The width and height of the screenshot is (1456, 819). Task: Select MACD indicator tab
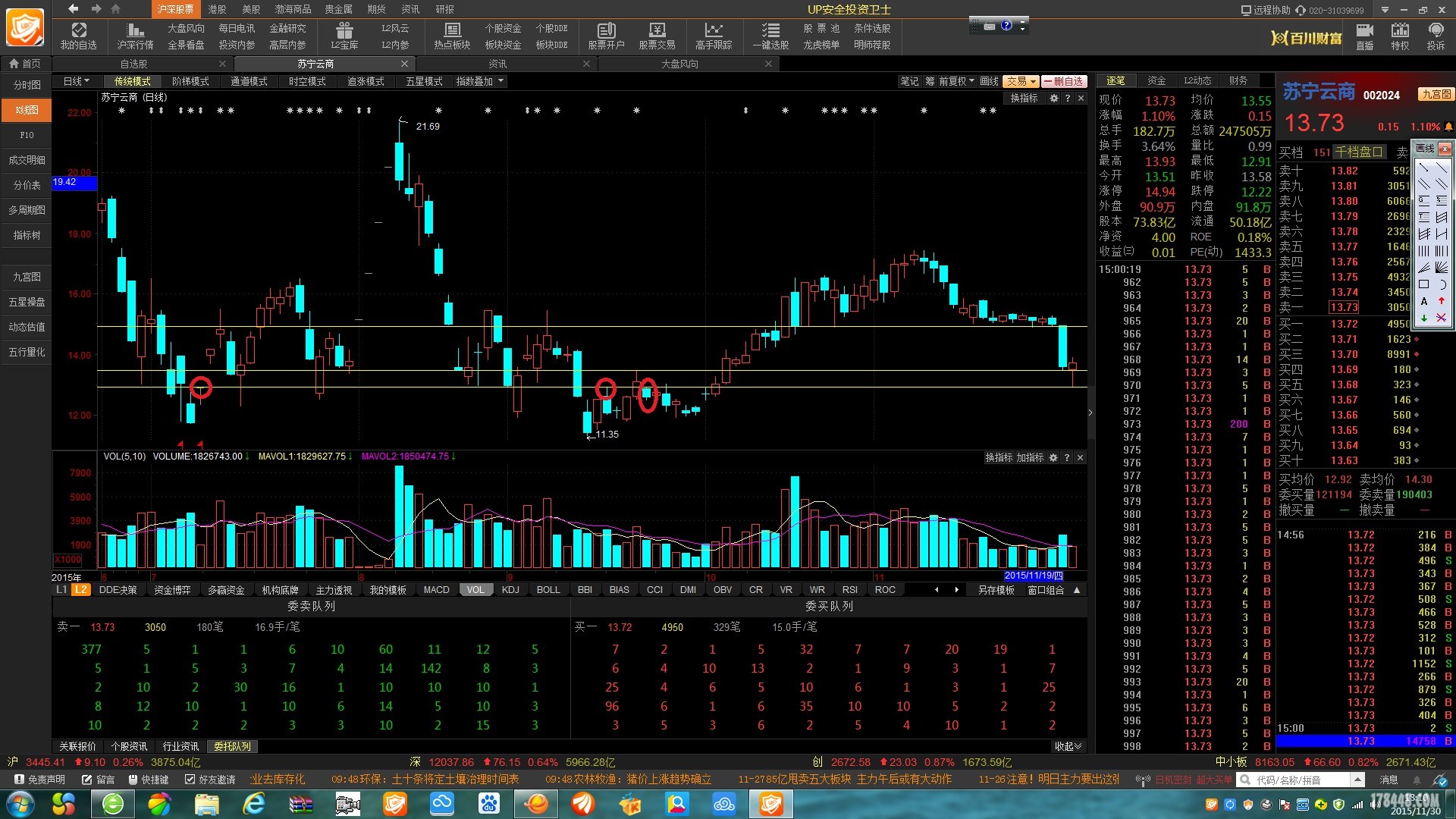pyautogui.click(x=436, y=590)
